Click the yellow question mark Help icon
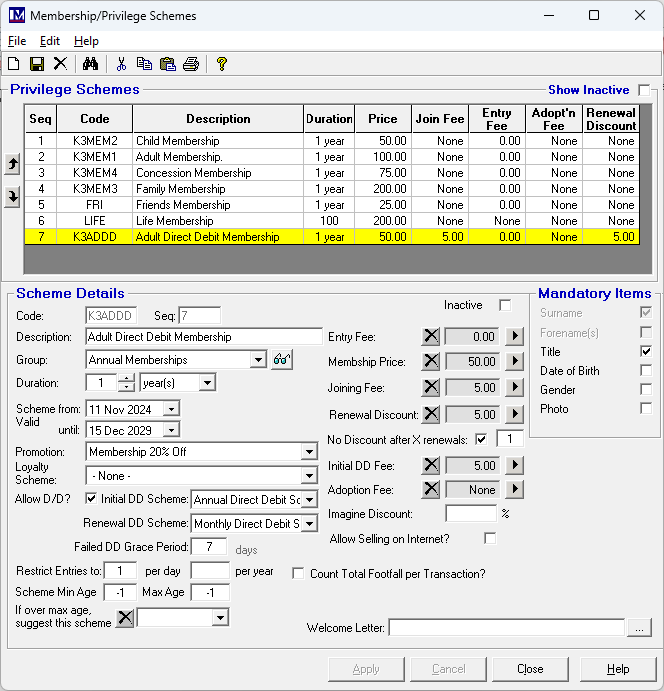This screenshot has width=664, height=691. tap(221, 64)
